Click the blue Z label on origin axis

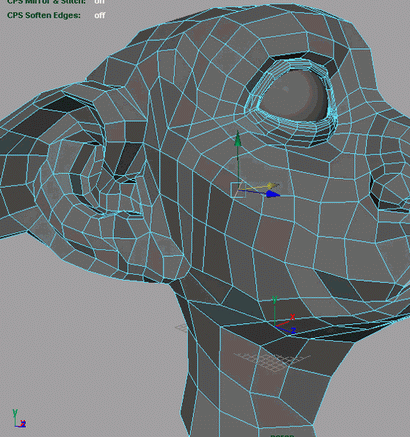click(293, 331)
